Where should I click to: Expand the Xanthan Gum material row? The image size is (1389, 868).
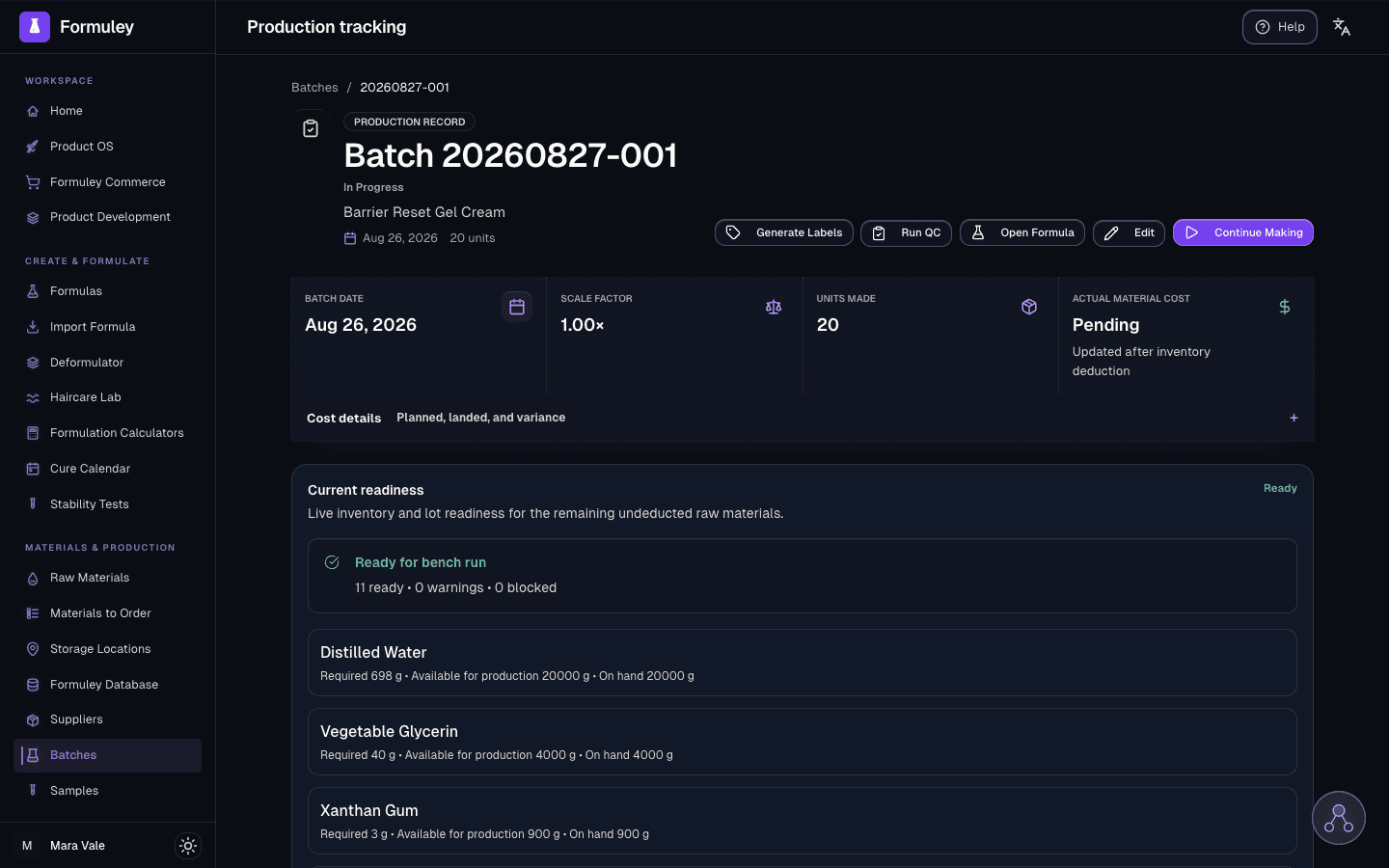coord(803,821)
